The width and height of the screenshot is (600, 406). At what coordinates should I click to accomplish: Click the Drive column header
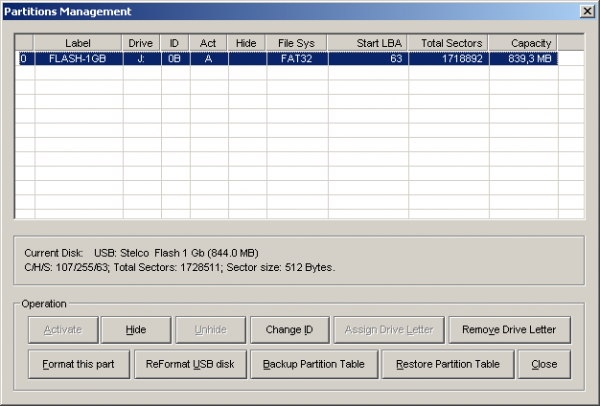(141, 43)
